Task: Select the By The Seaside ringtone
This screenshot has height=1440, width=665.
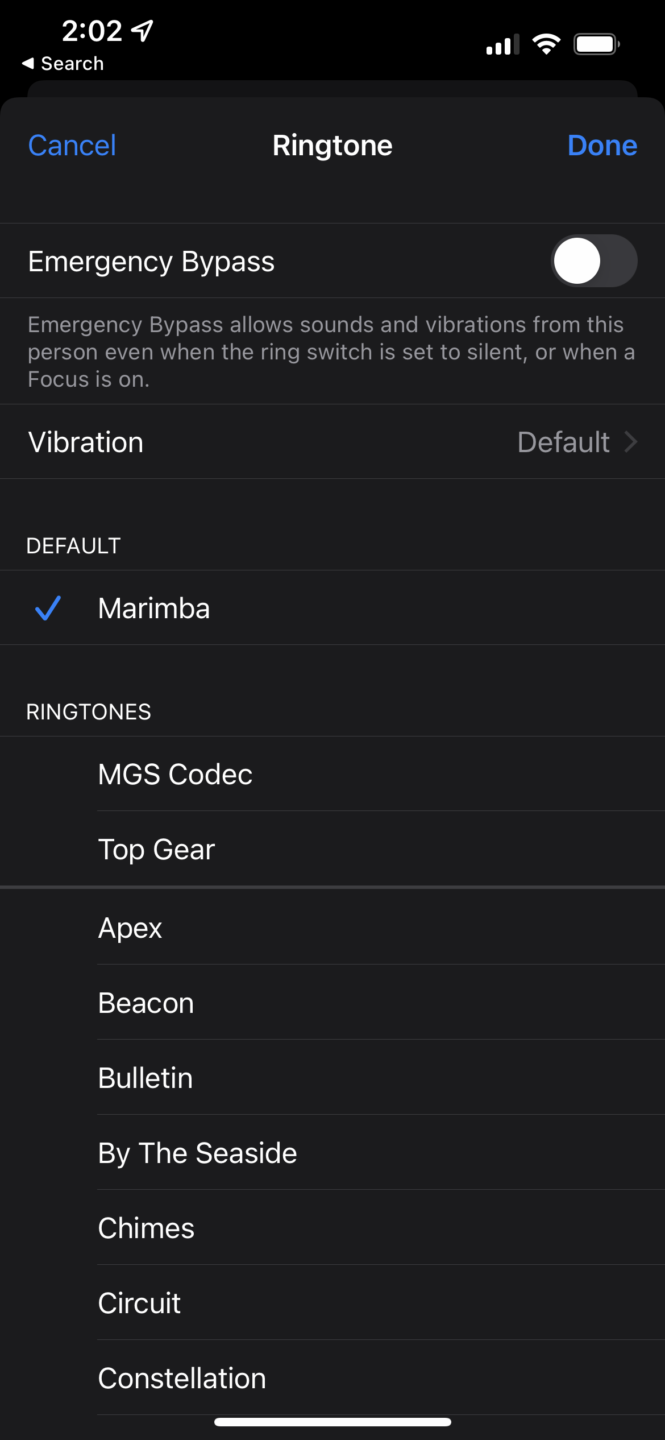Action: pyautogui.click(x=197, y=1152)
